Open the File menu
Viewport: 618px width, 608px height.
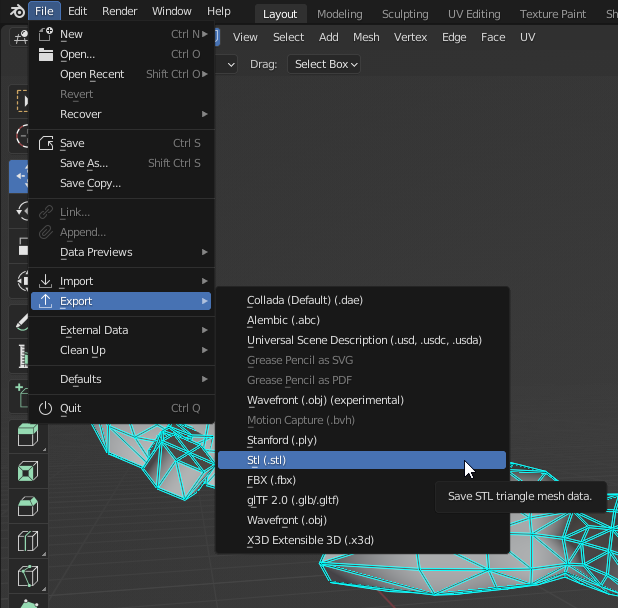[x=44, y=11]
